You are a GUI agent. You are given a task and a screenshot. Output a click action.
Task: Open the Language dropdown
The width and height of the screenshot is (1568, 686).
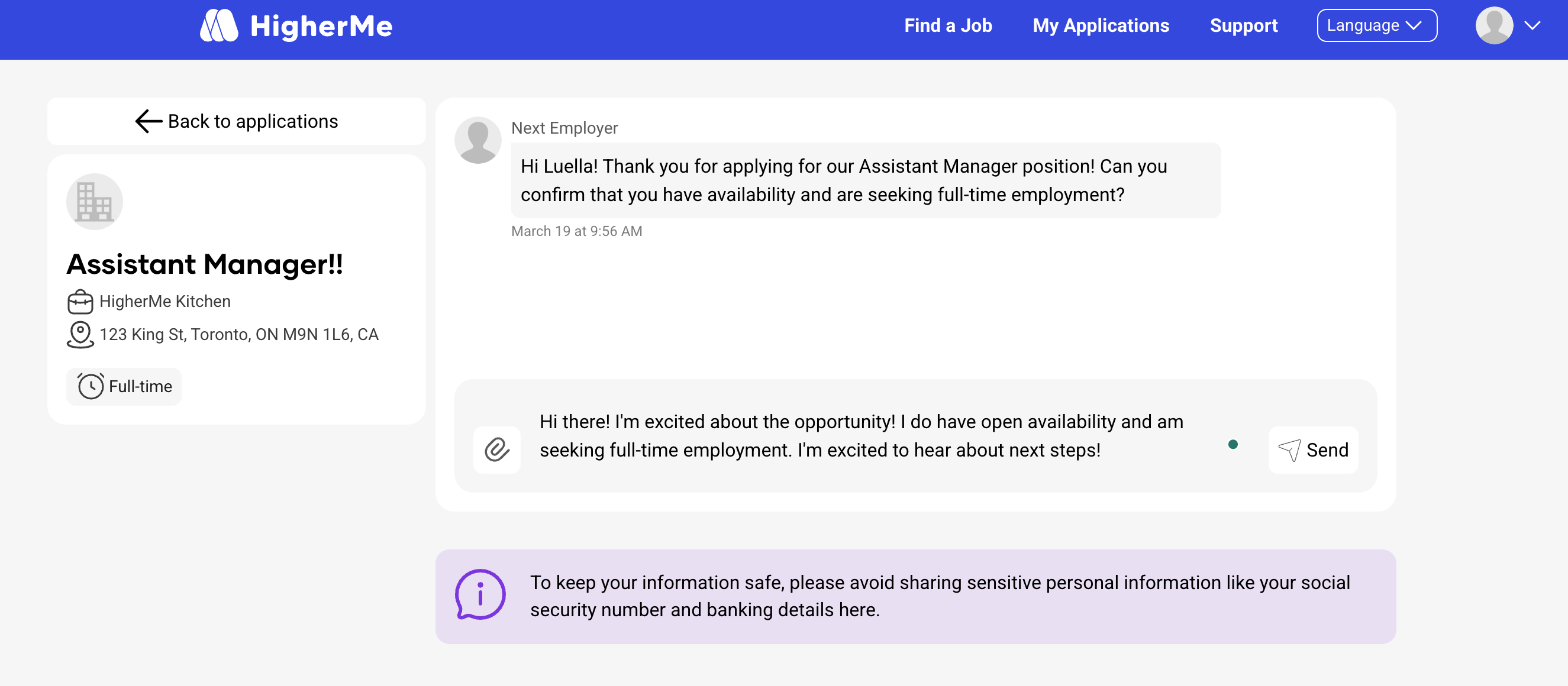1376,25
